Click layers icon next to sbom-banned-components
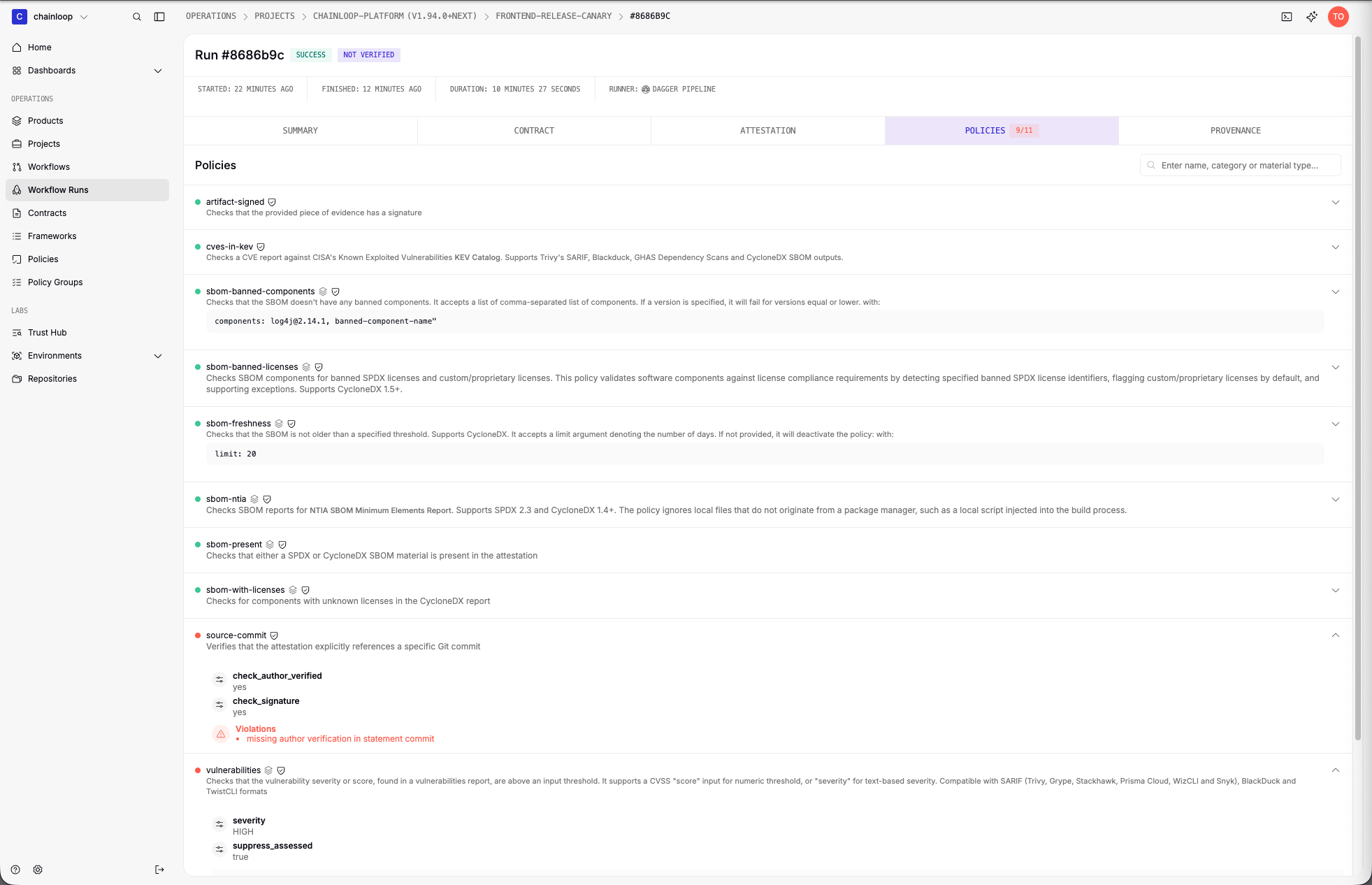This screenshot has height=885, width=1372. point(323,292)
